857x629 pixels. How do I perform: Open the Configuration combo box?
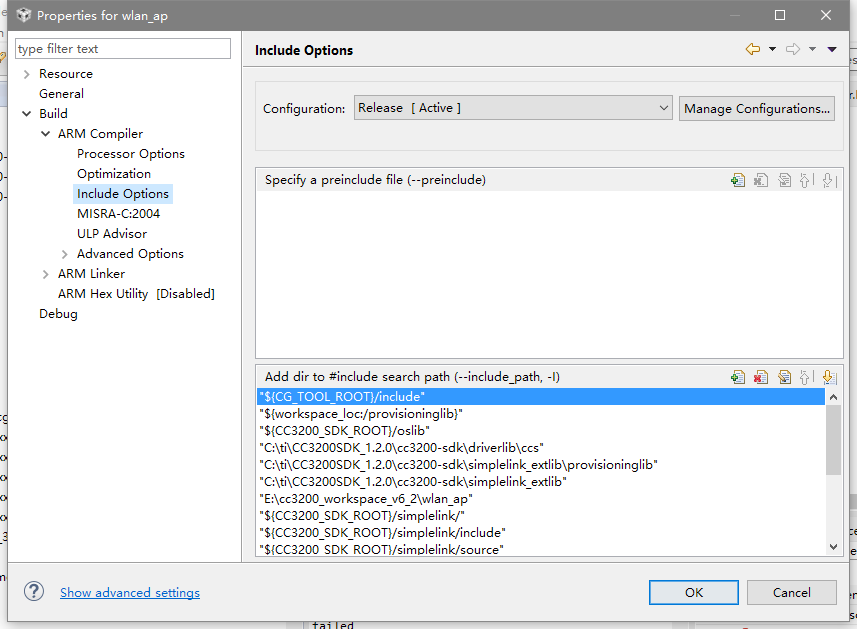[513, 108]
